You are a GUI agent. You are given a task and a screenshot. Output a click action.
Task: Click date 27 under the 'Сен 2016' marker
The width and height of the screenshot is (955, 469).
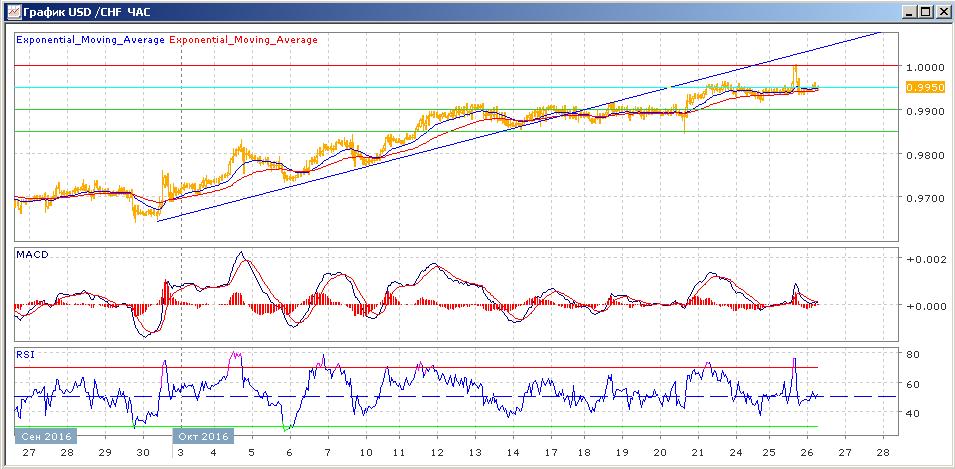pyautogui.click(x=29, y=454)
